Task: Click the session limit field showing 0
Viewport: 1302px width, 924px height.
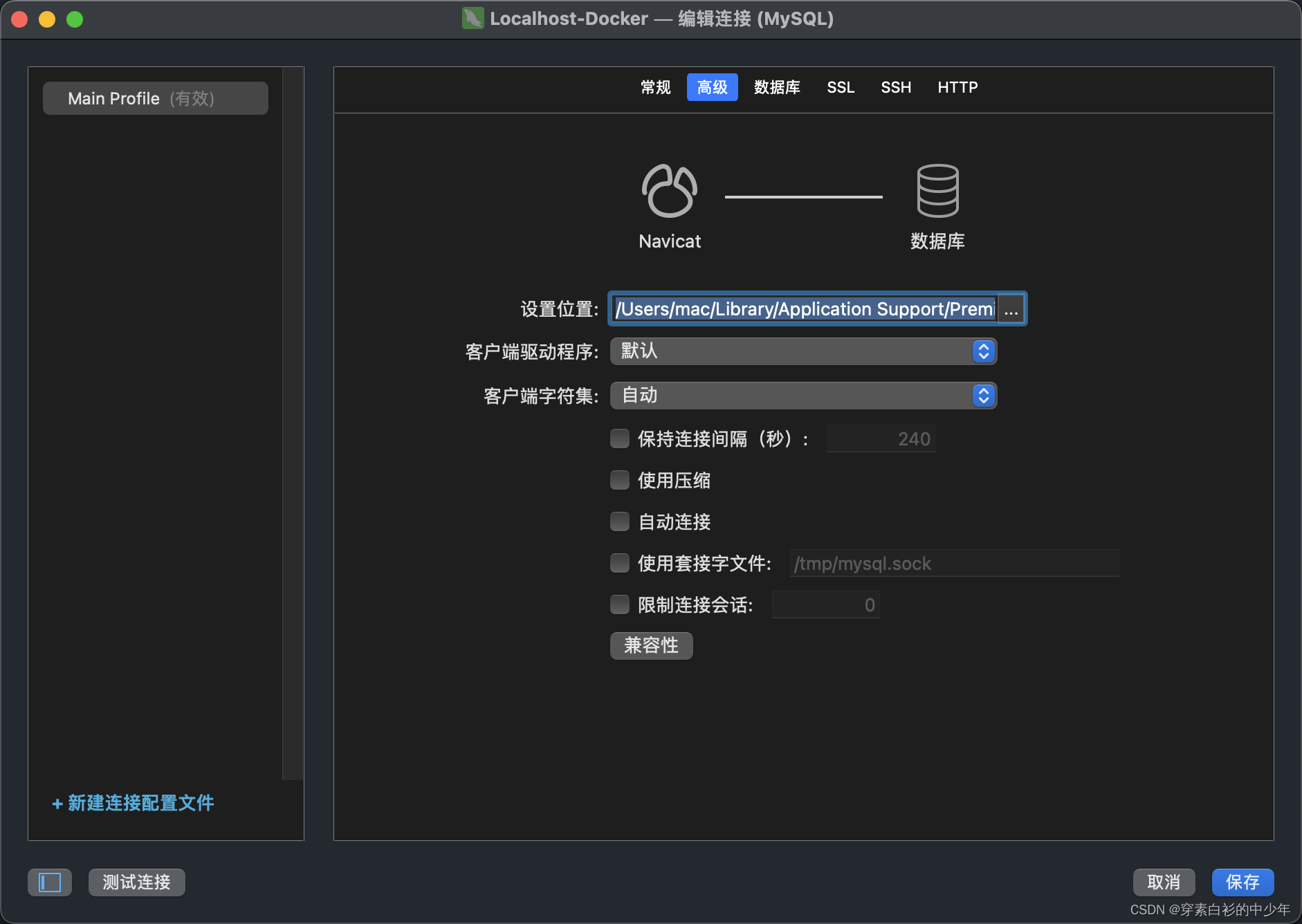Action: click(825, 604)
